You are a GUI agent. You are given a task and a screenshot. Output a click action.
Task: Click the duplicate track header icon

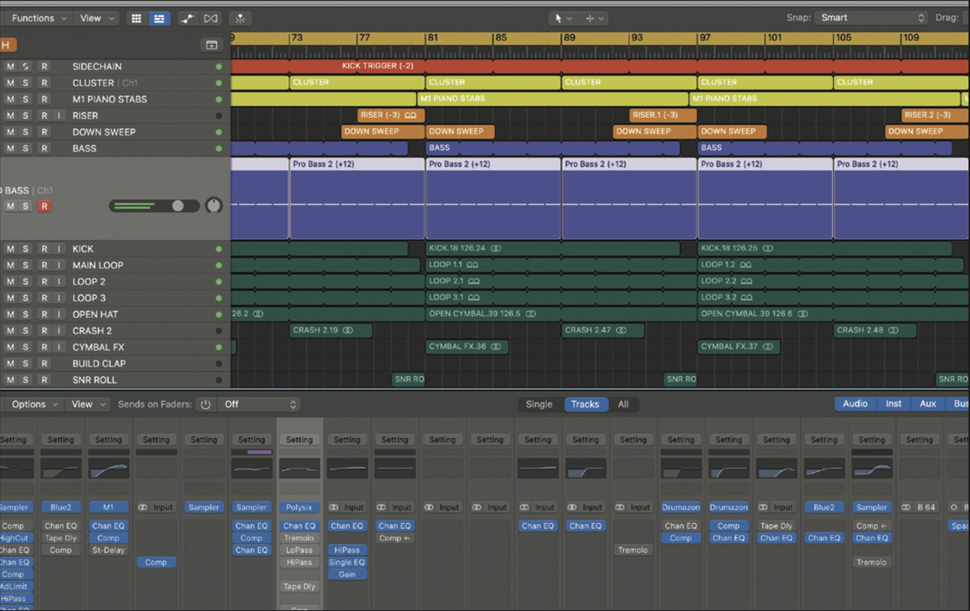211,45
